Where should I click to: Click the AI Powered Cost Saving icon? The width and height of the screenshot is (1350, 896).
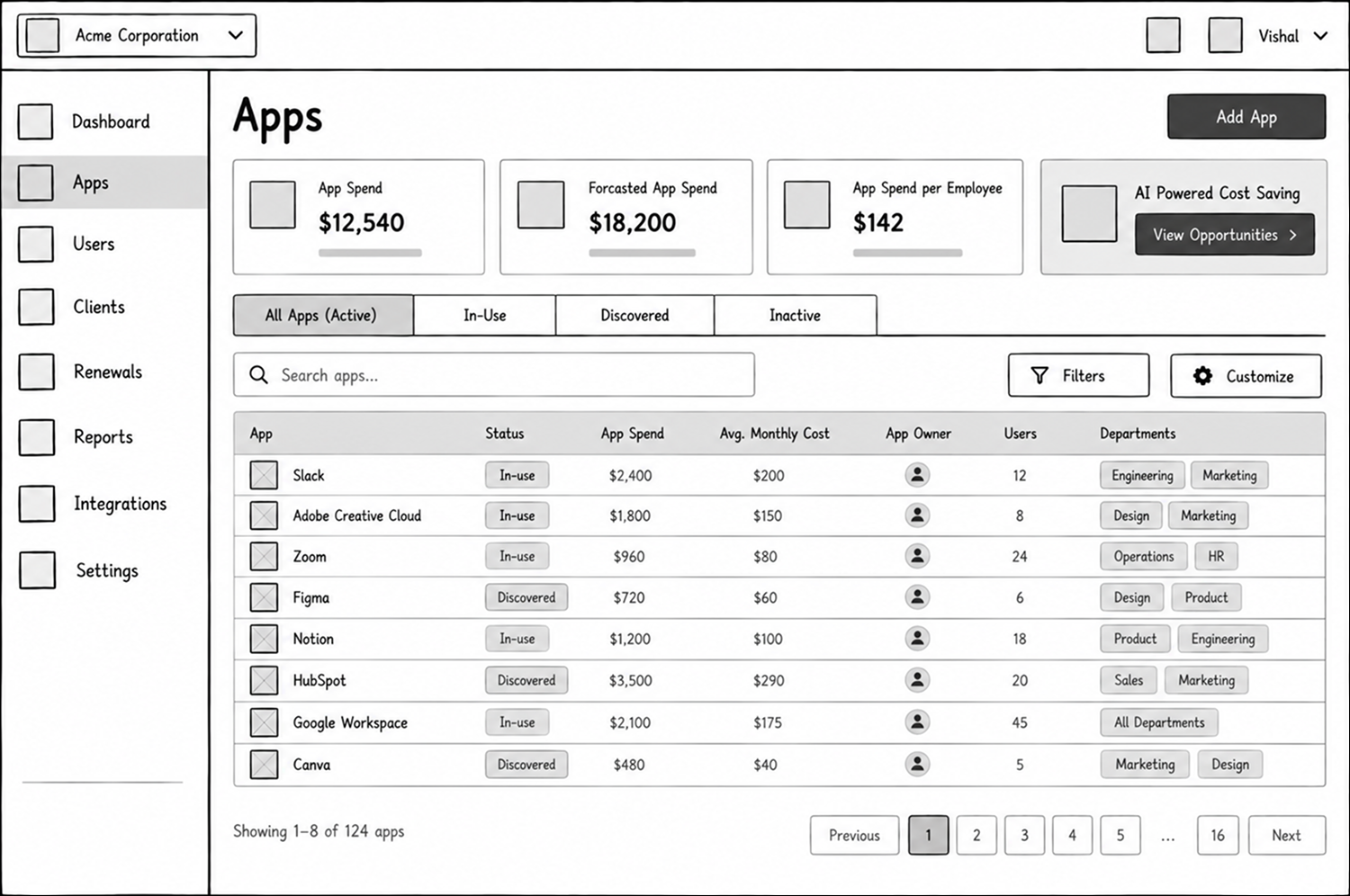point(1089,214)
